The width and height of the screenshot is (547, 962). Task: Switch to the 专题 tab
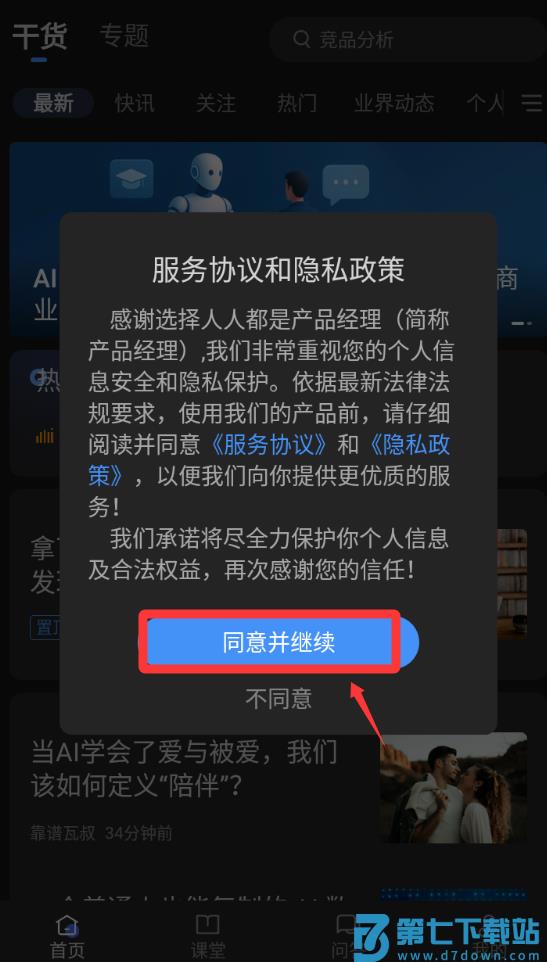tap(124, 36)
